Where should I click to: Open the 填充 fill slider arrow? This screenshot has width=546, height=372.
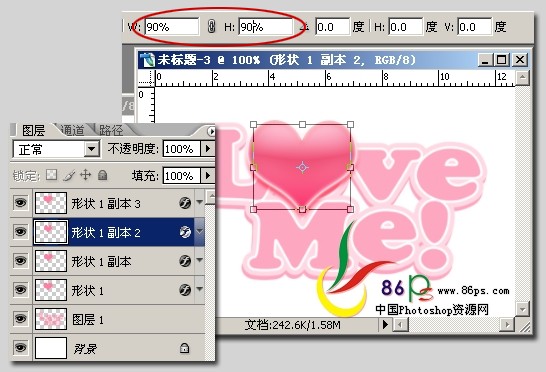(x=208, y=175)
